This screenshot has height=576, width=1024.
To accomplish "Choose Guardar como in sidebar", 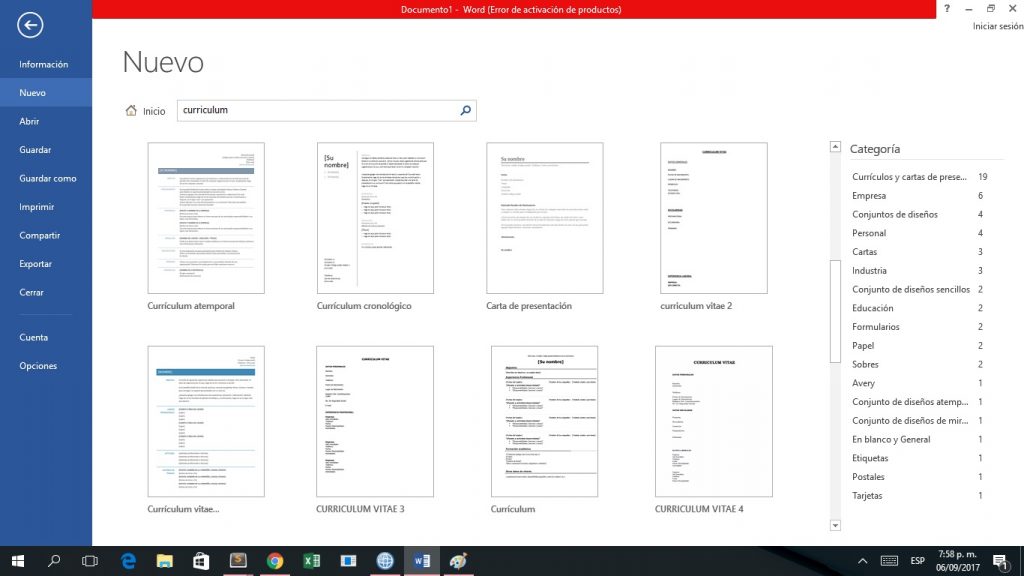I will [x=46, y=178].
